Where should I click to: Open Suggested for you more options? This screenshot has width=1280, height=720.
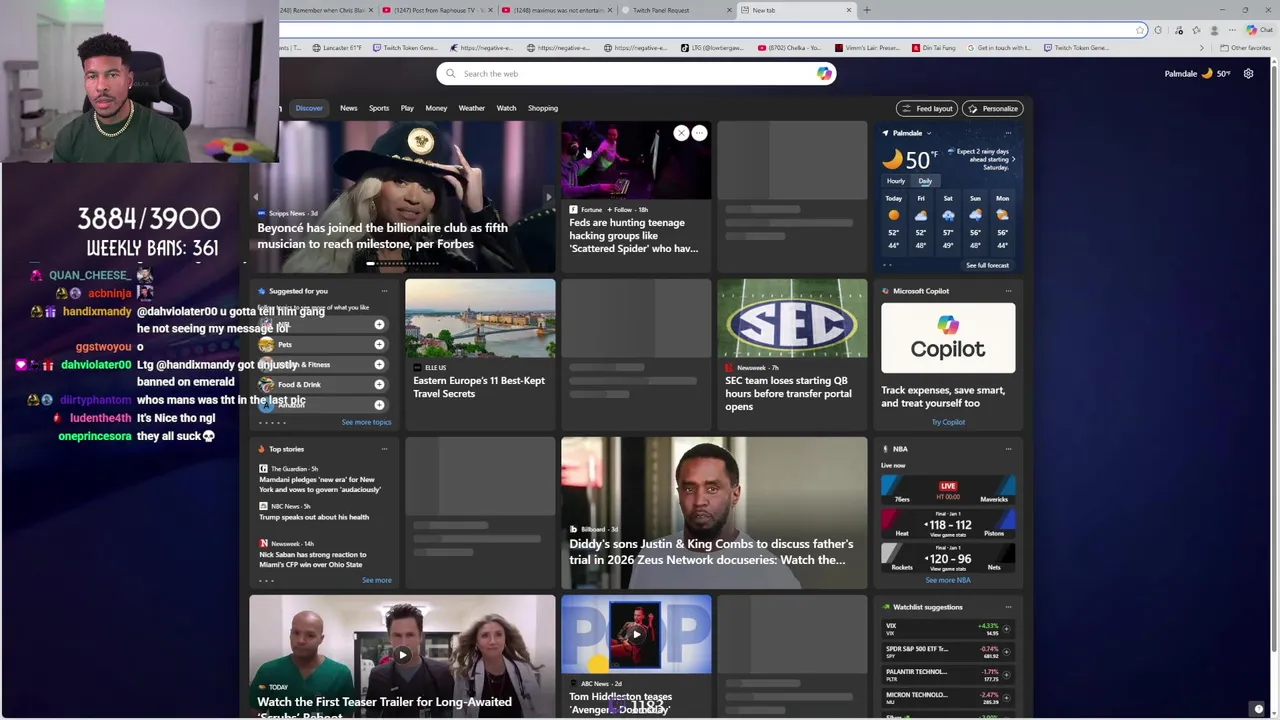[384, 291]
